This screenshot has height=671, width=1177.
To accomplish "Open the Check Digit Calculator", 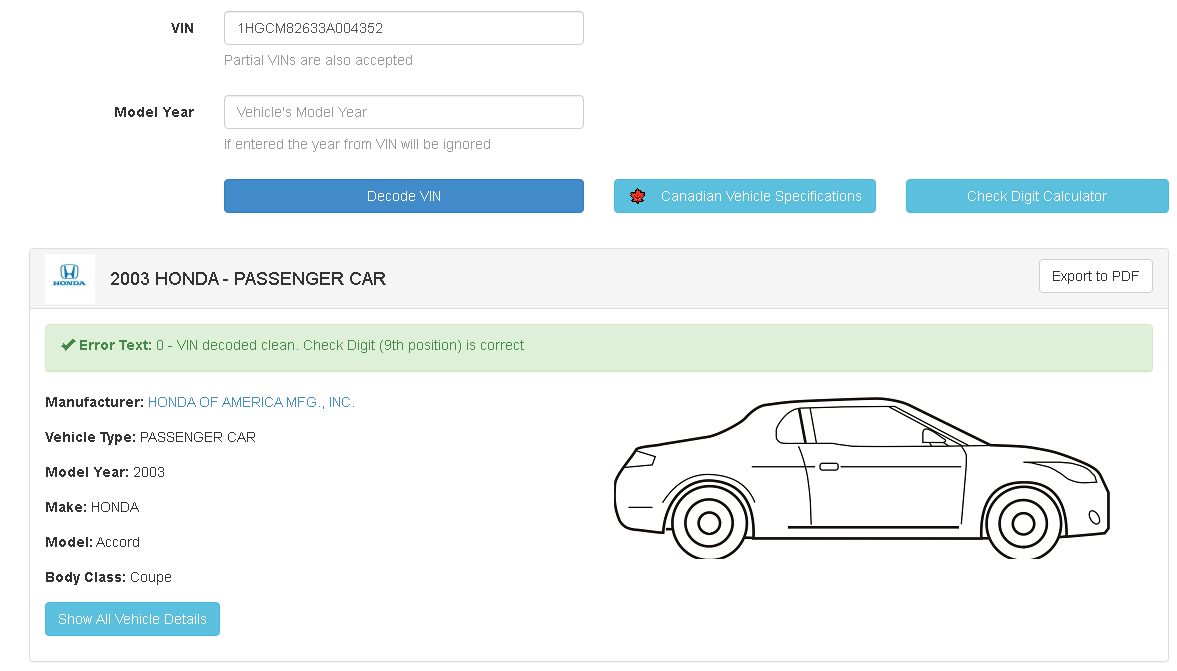I will tap(1036, 196).
